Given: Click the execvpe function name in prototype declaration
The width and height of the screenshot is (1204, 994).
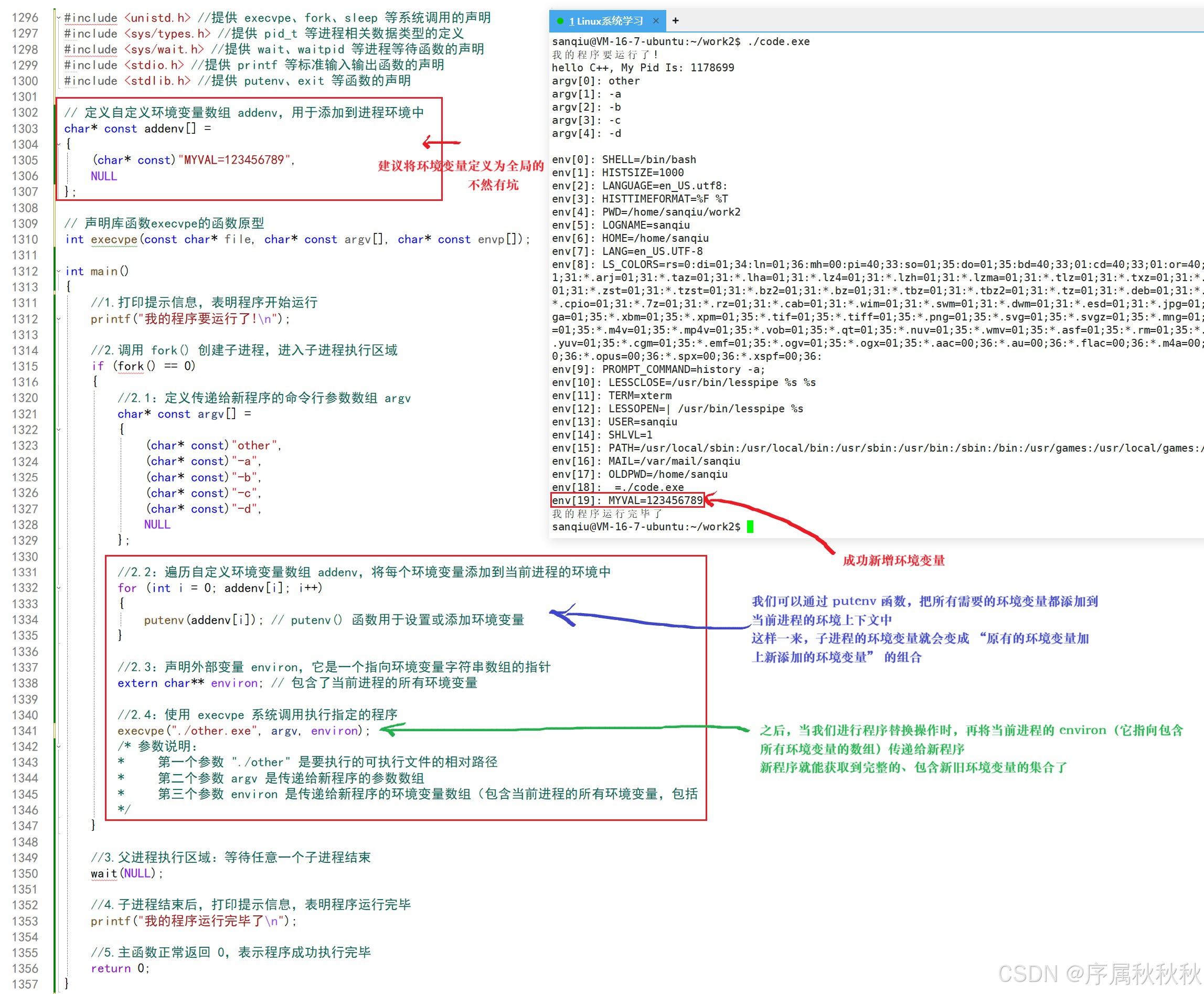Looking at the screenshot, I should 113,239.
